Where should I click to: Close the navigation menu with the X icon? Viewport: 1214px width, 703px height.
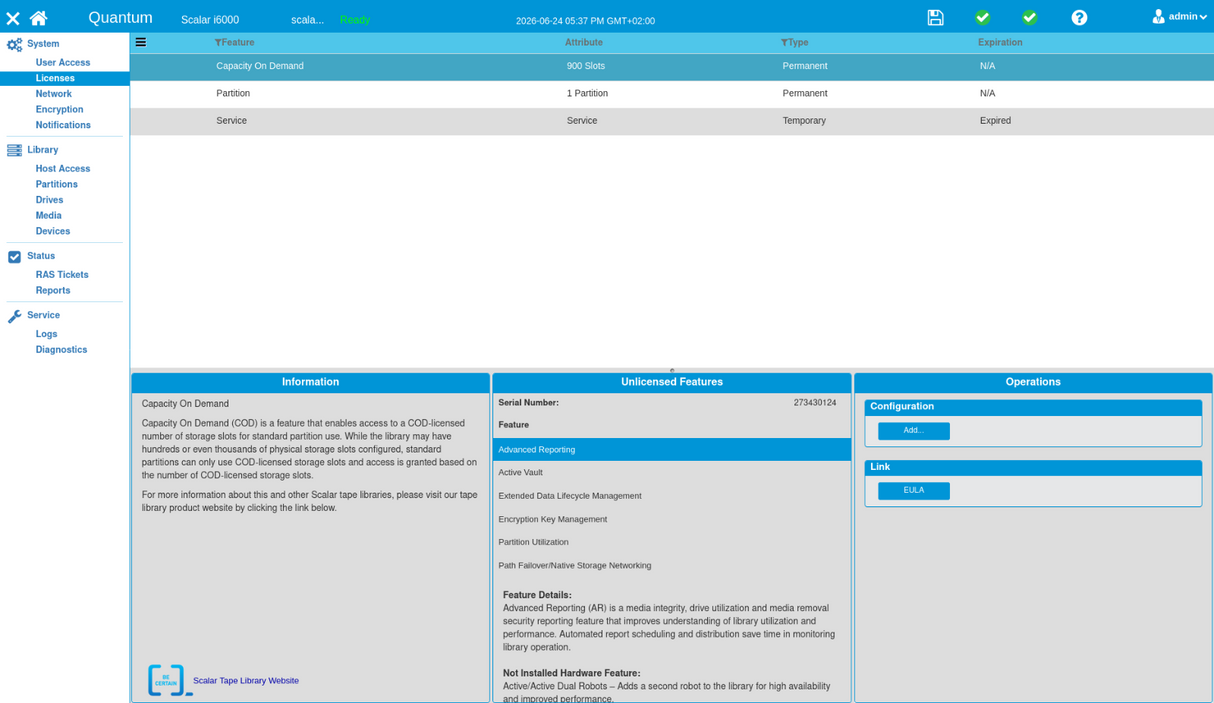tap(13, 18)
